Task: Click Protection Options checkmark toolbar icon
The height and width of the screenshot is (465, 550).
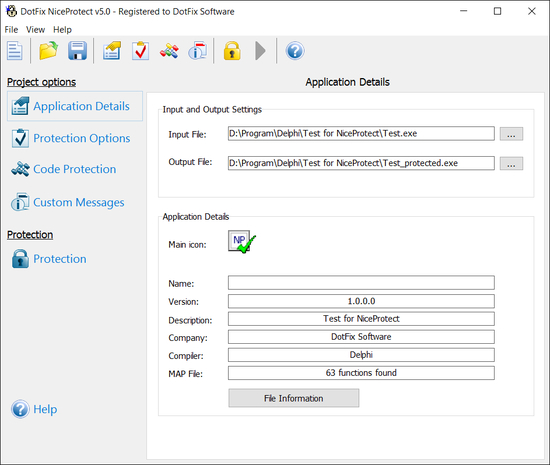Action: point(141,51)
